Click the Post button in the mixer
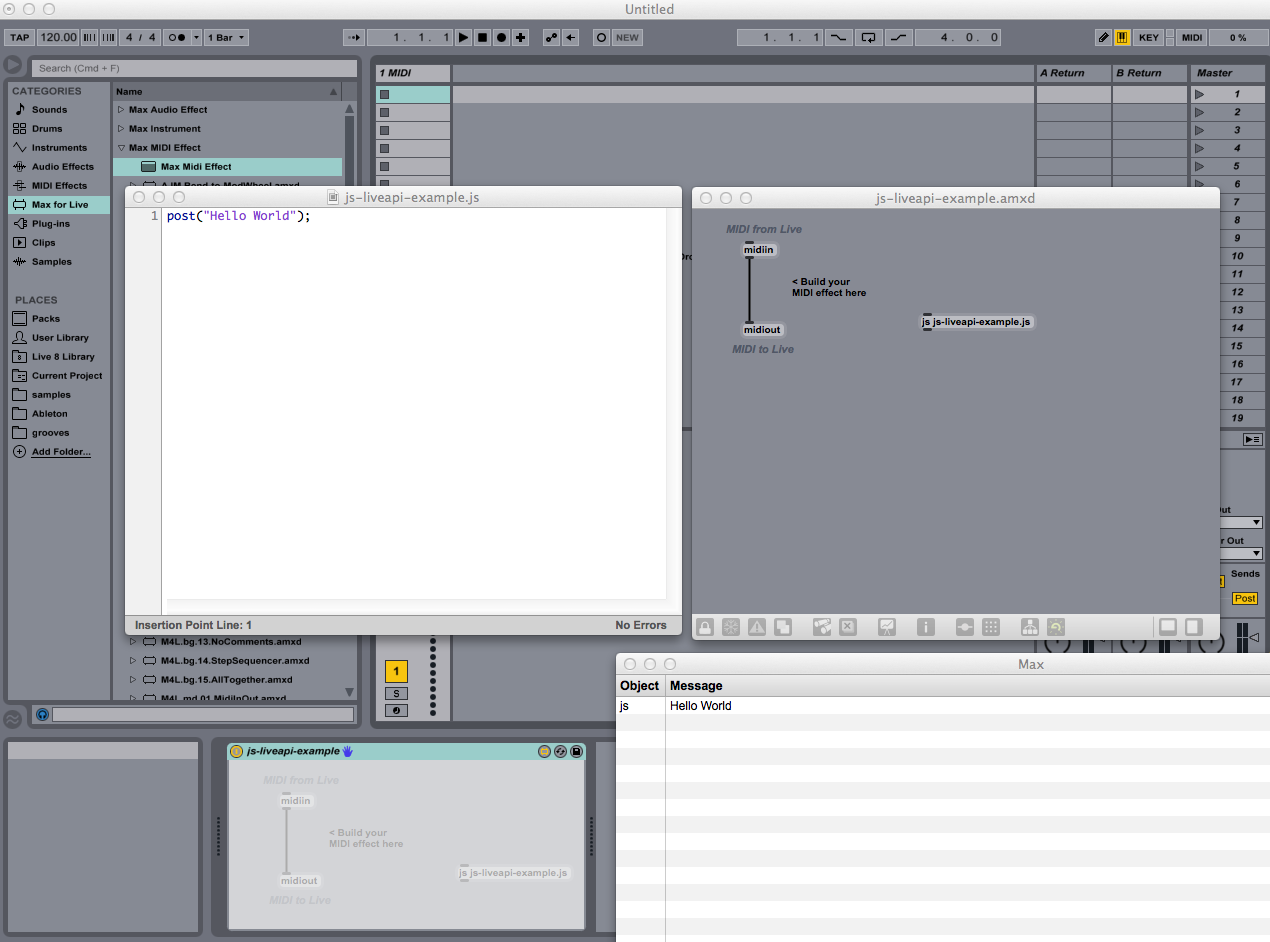This screenshot has height=942, width=1270. pyautogui.click(x=1245, y=598)
